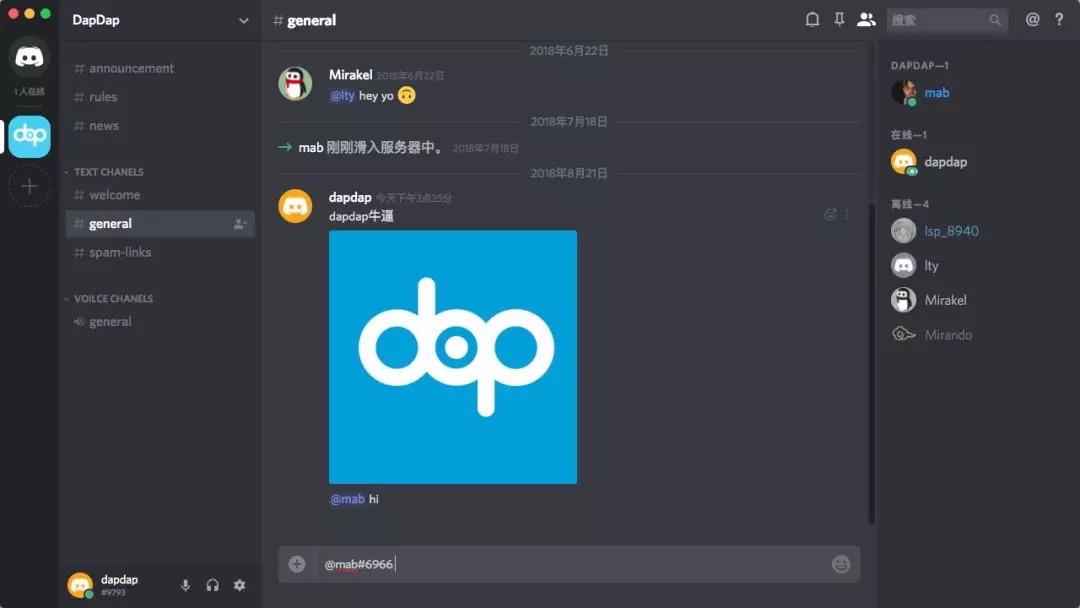The image size is (1080, 608).
Task: Collapse the VOILCE CHANELS category
Action: (x=109, y=298)
